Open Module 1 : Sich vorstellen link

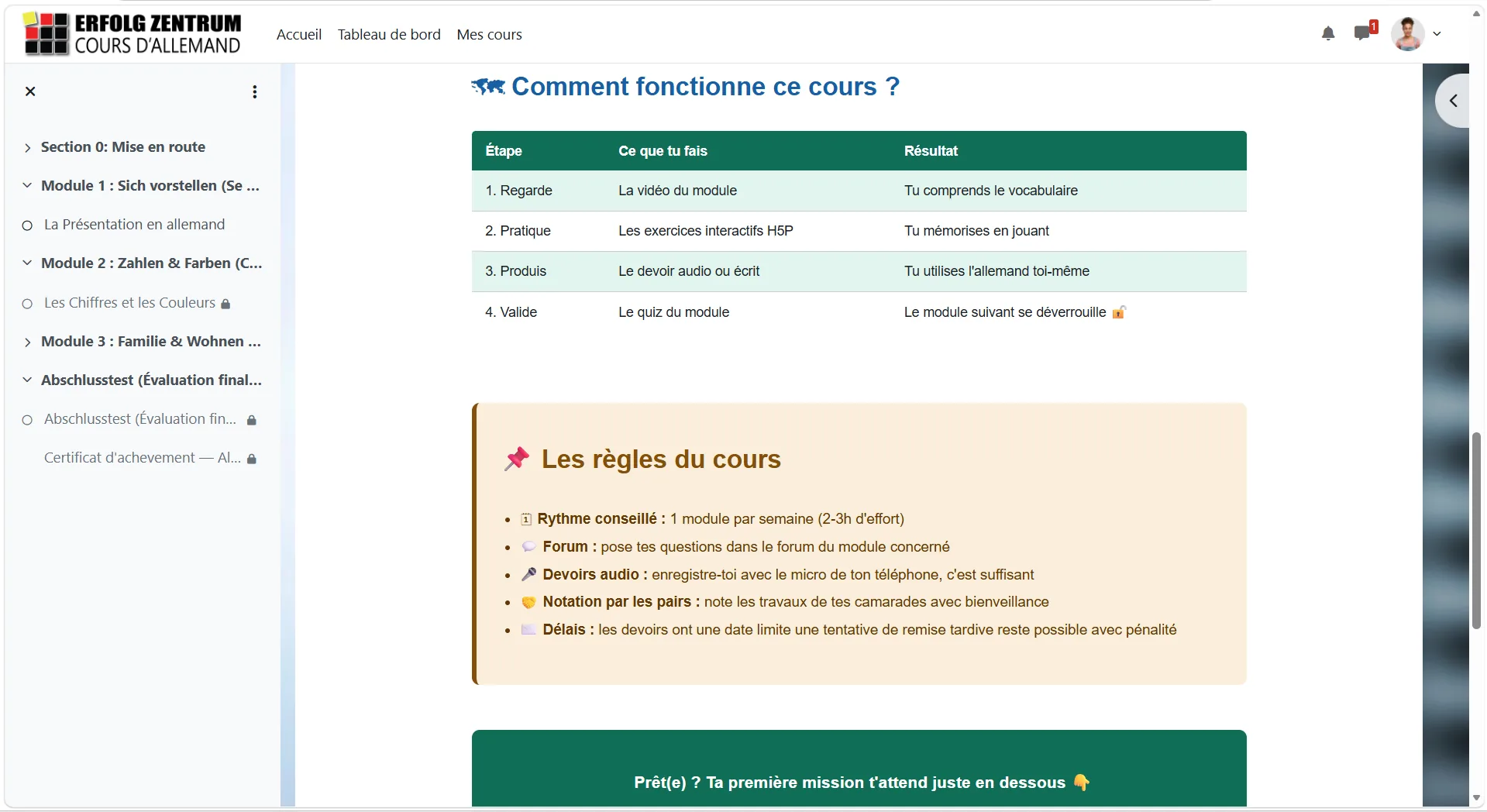click(x=150, y=186)
